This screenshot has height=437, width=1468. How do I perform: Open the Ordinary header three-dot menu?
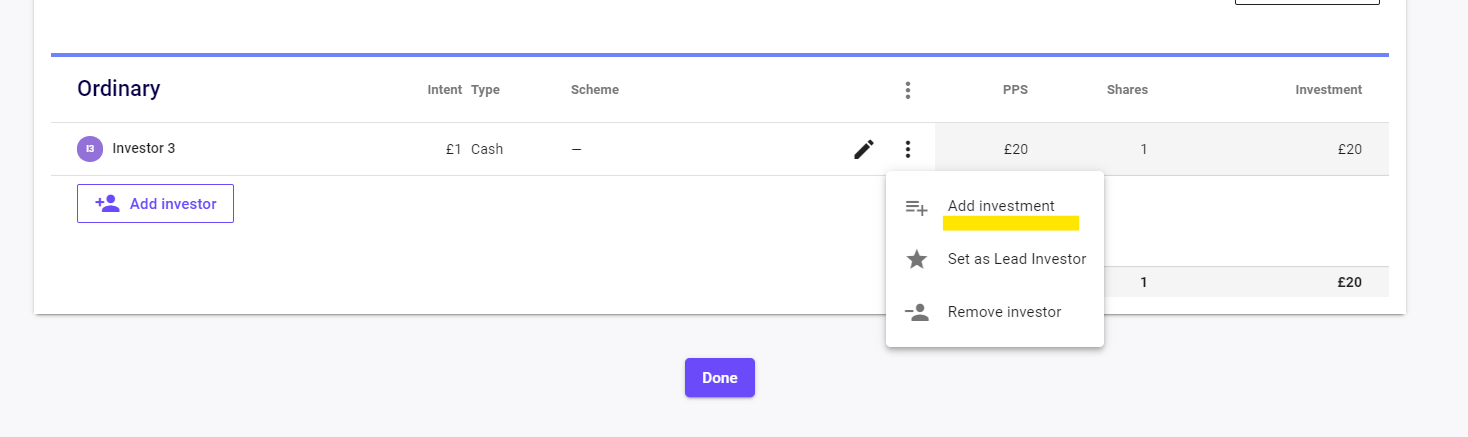907,90
